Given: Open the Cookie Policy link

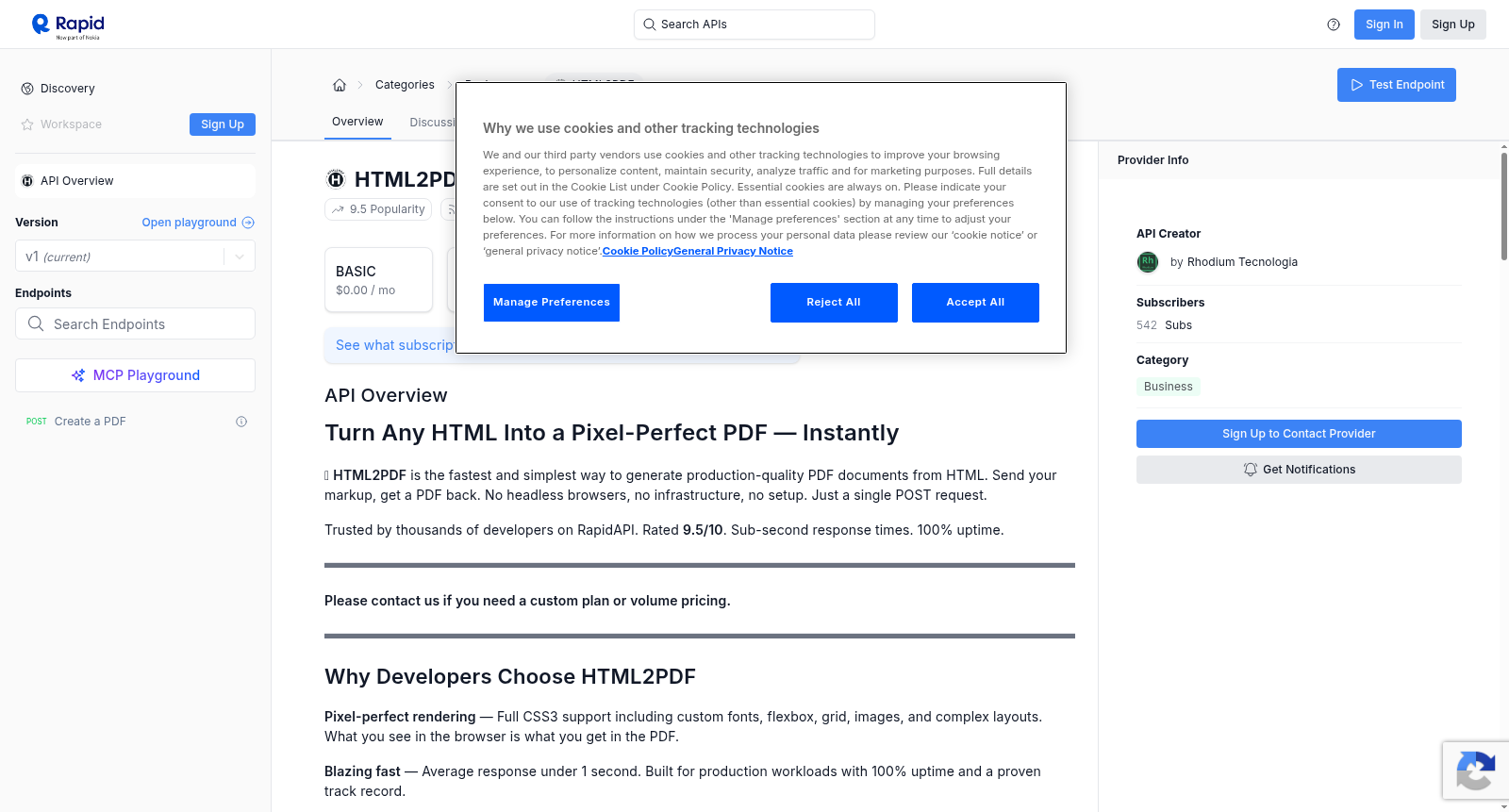Looking at the screenshot, I should click(638, 252).
